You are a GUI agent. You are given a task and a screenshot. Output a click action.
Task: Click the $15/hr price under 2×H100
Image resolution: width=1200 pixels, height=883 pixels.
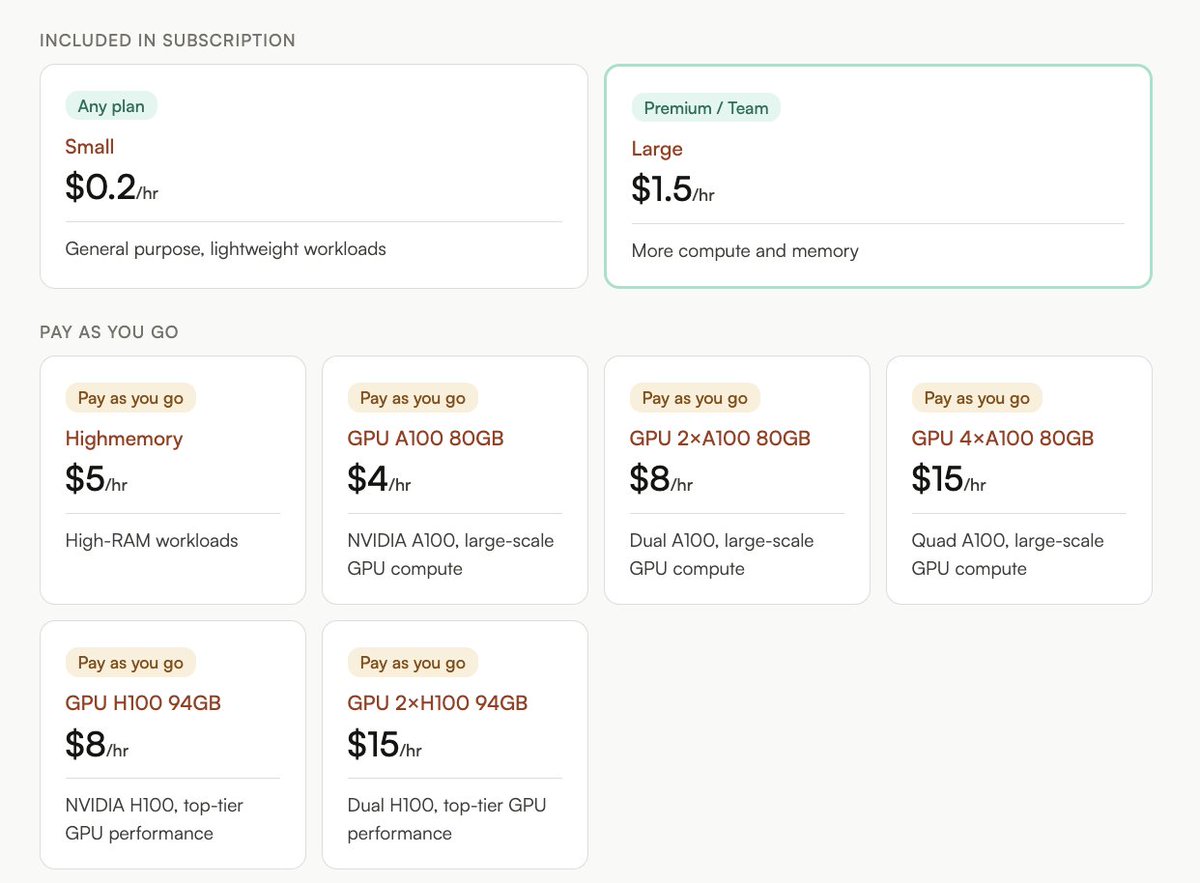click(x=385, y=744)
